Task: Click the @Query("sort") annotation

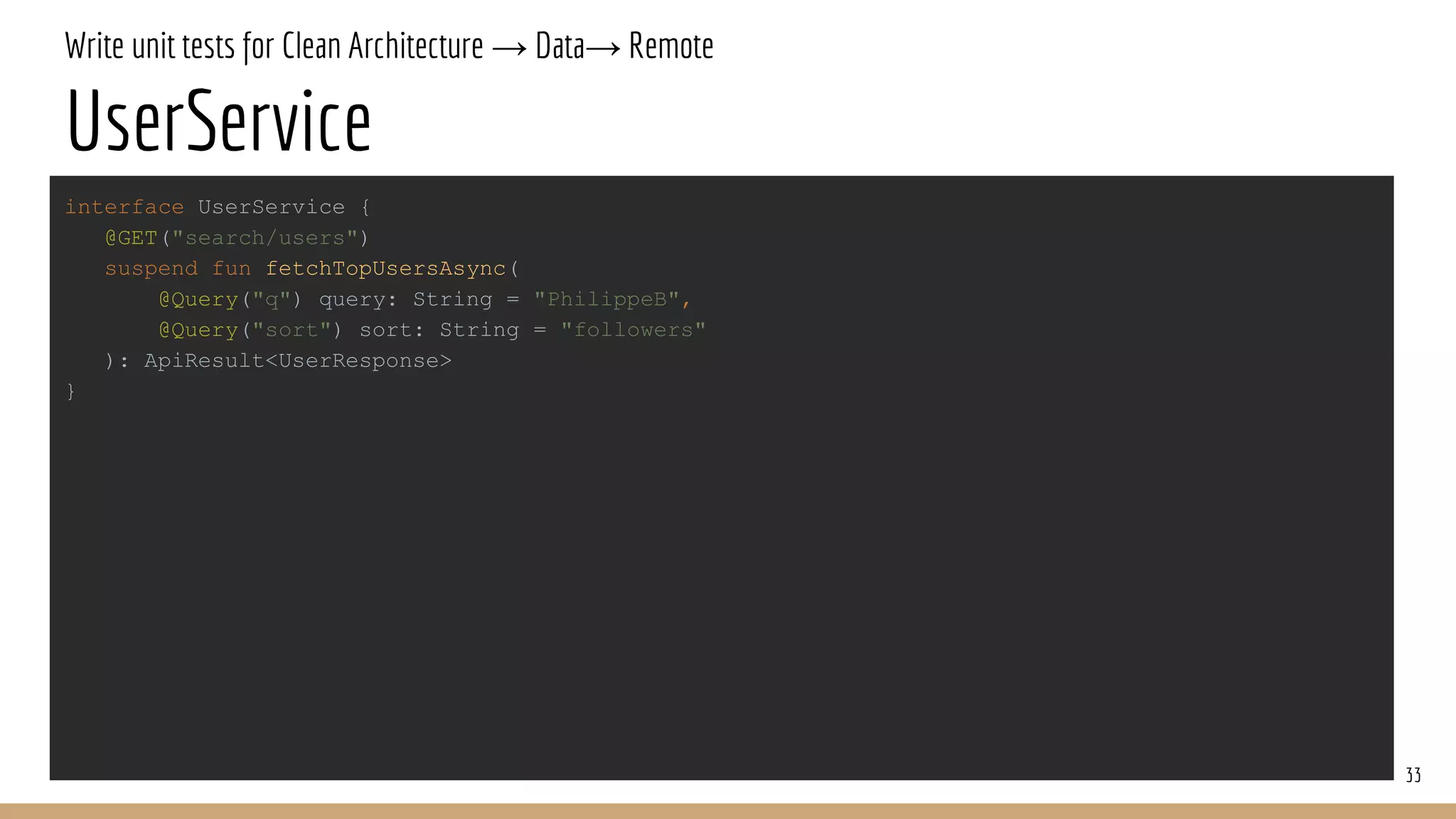Action: [x=250, y=330]
